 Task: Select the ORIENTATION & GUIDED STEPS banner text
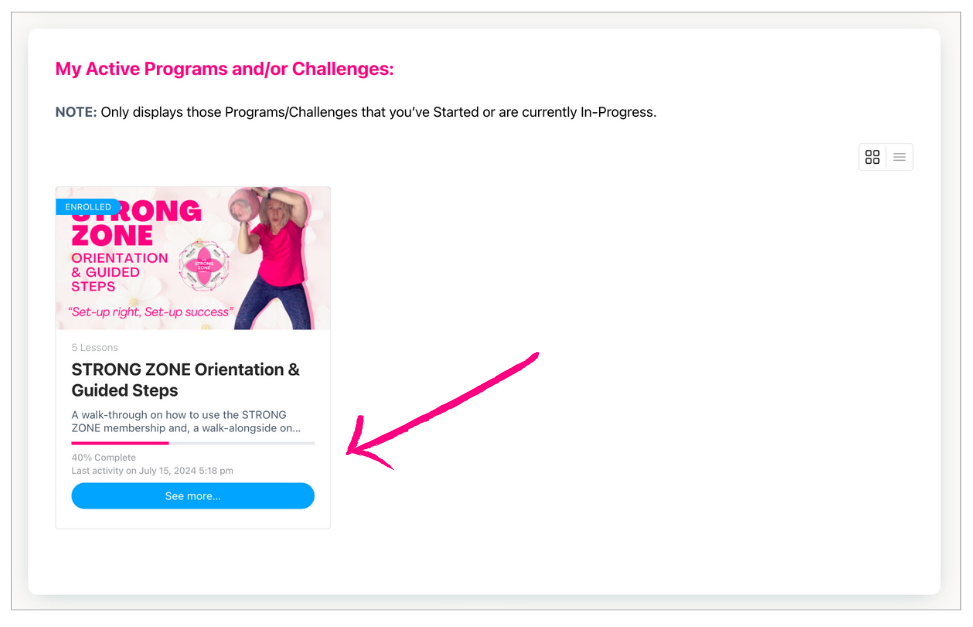point(119,272)
